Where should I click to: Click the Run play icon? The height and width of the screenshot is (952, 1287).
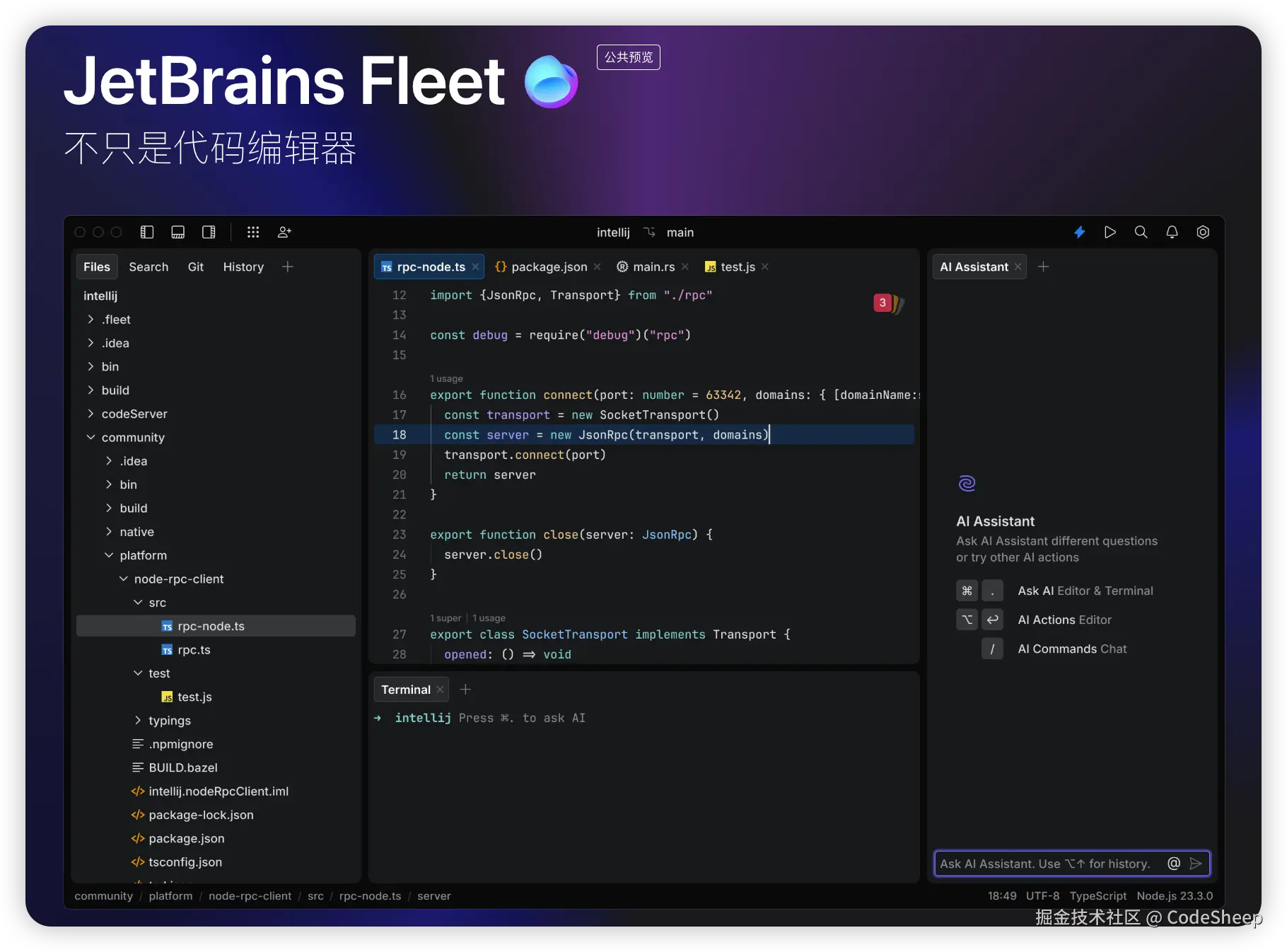coord(1110,232)
